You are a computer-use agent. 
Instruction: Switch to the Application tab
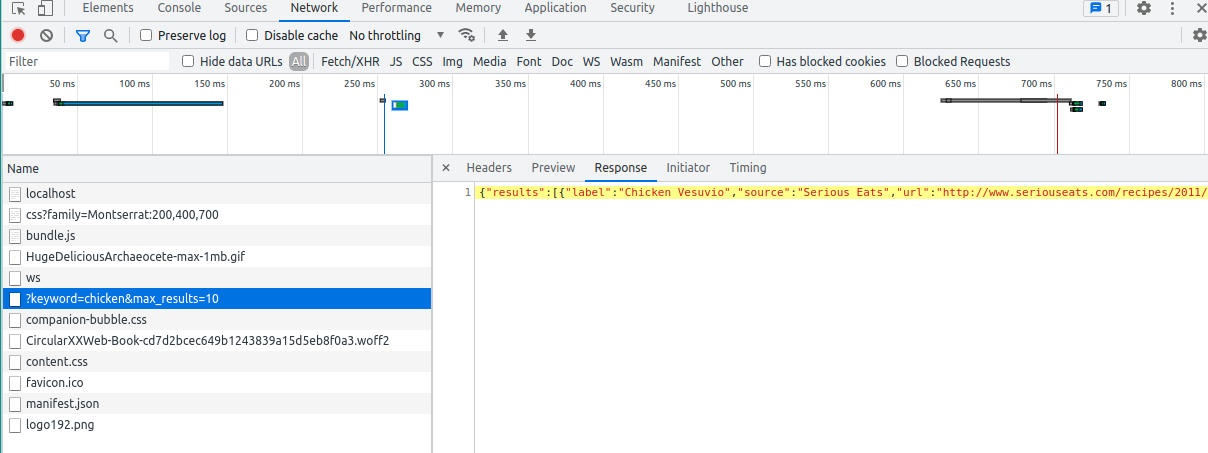(555, 8)
